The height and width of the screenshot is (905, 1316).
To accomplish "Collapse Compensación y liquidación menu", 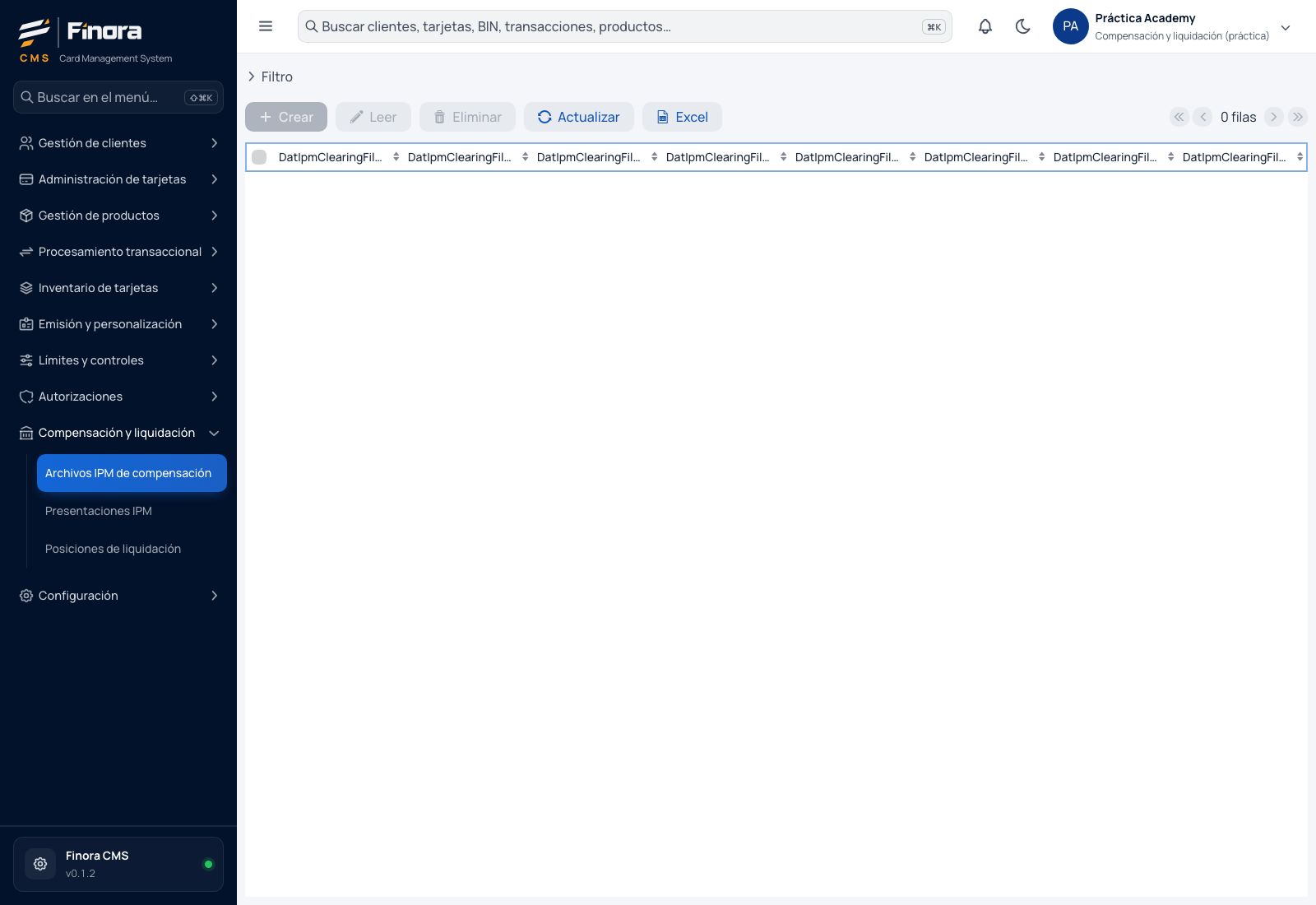I will tap(118, 433).
